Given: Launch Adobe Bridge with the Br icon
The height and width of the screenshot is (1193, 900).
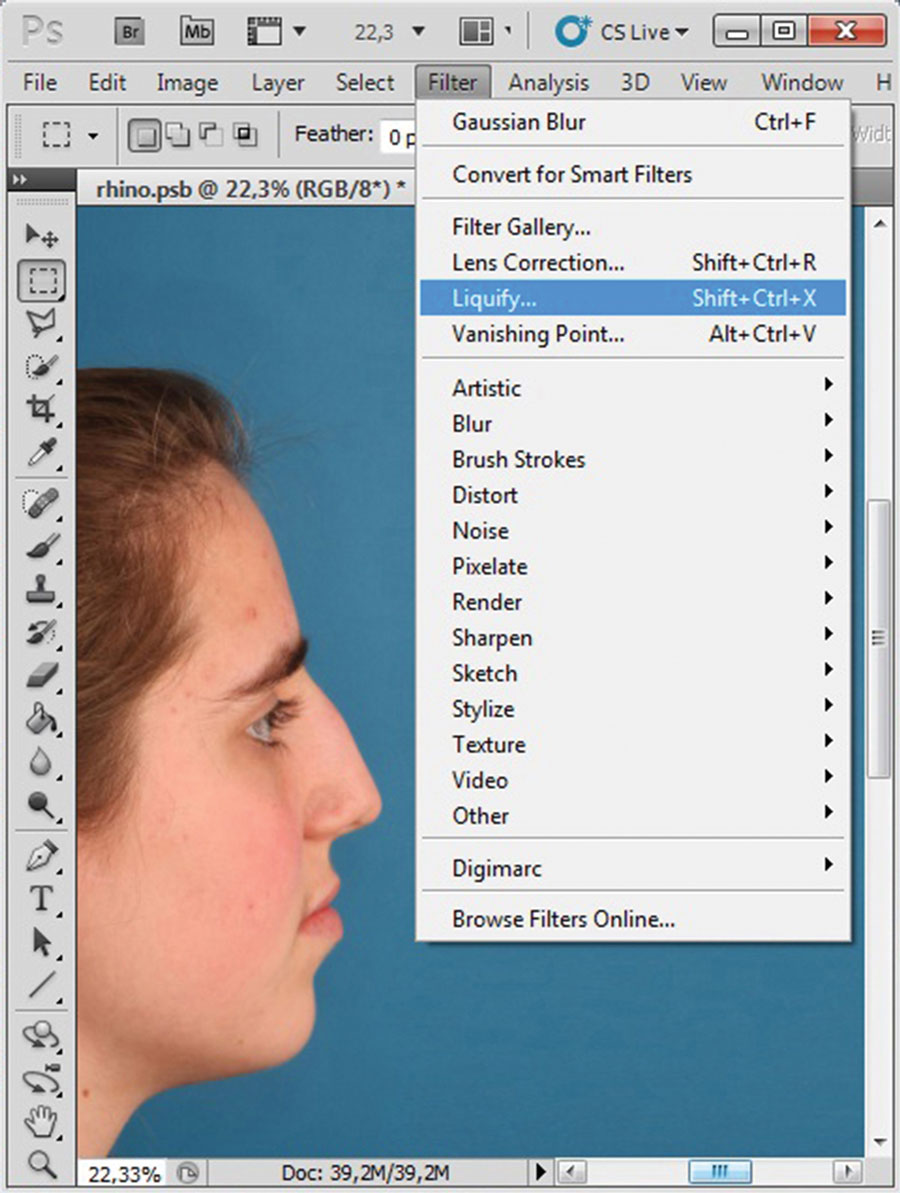Looking at the screenshot, I should [x=130, y=32].
